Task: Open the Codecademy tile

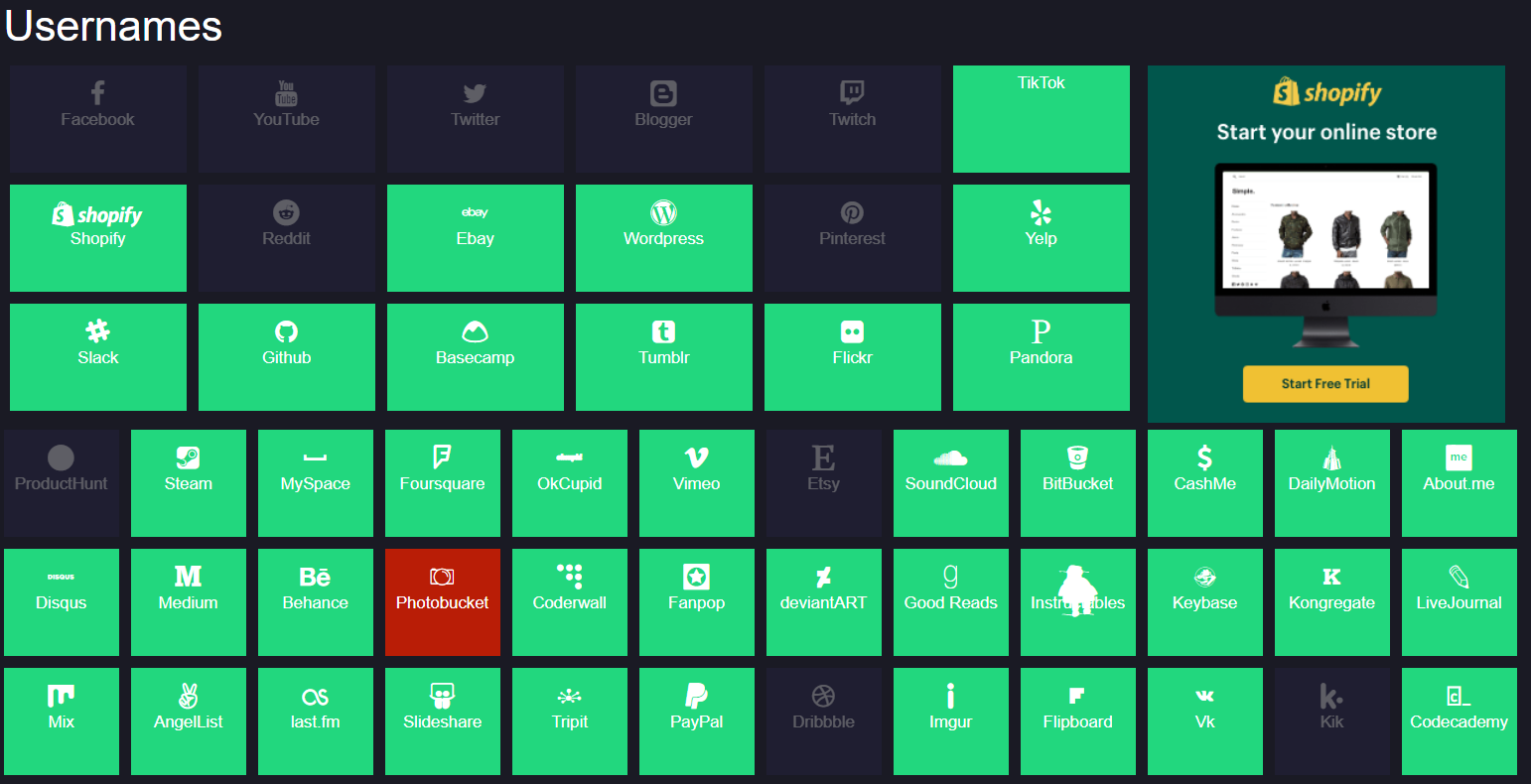Action: (x=1459, y=720)
